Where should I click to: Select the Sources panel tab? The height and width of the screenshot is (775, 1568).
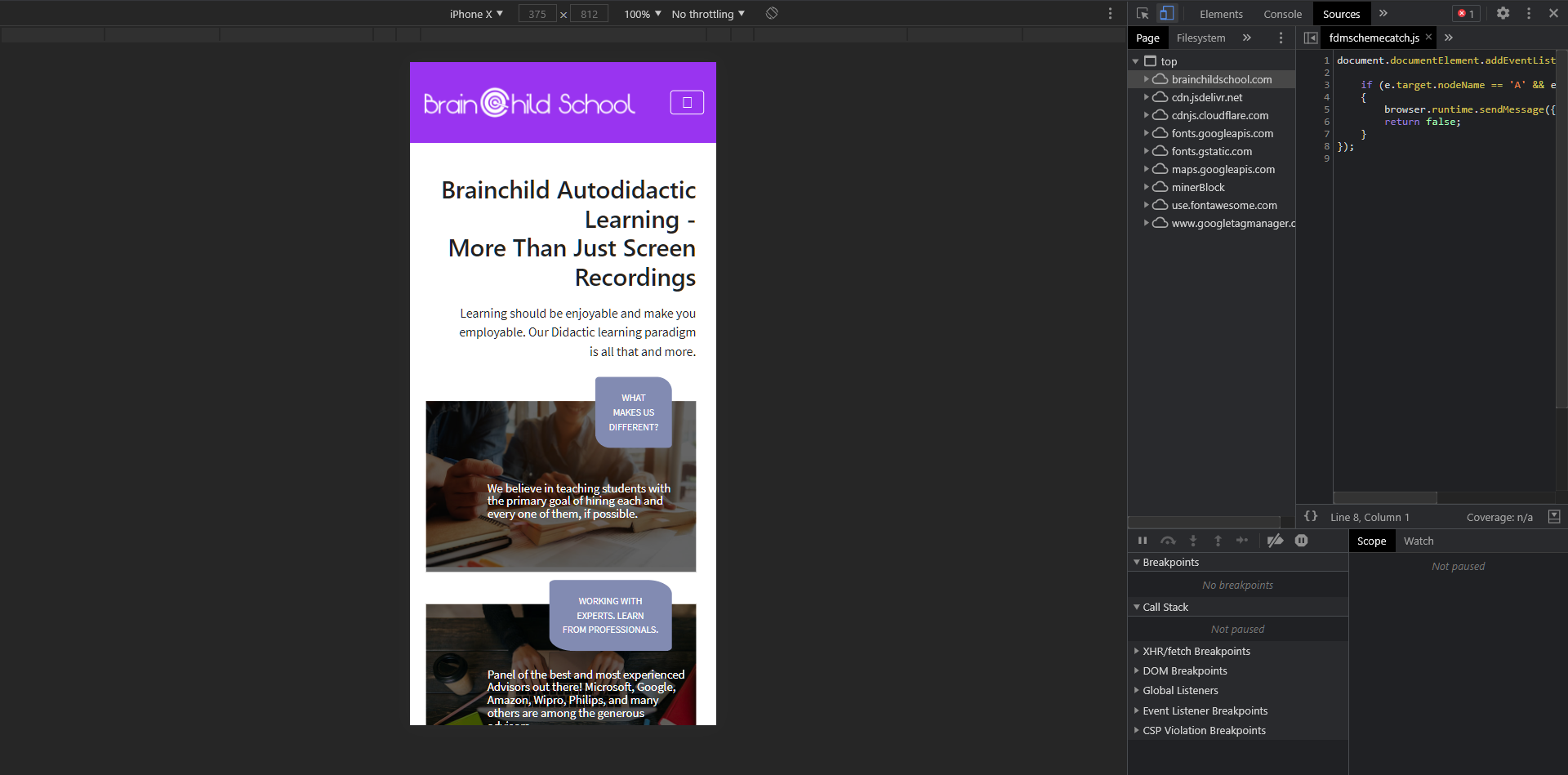pos(1341,14)
